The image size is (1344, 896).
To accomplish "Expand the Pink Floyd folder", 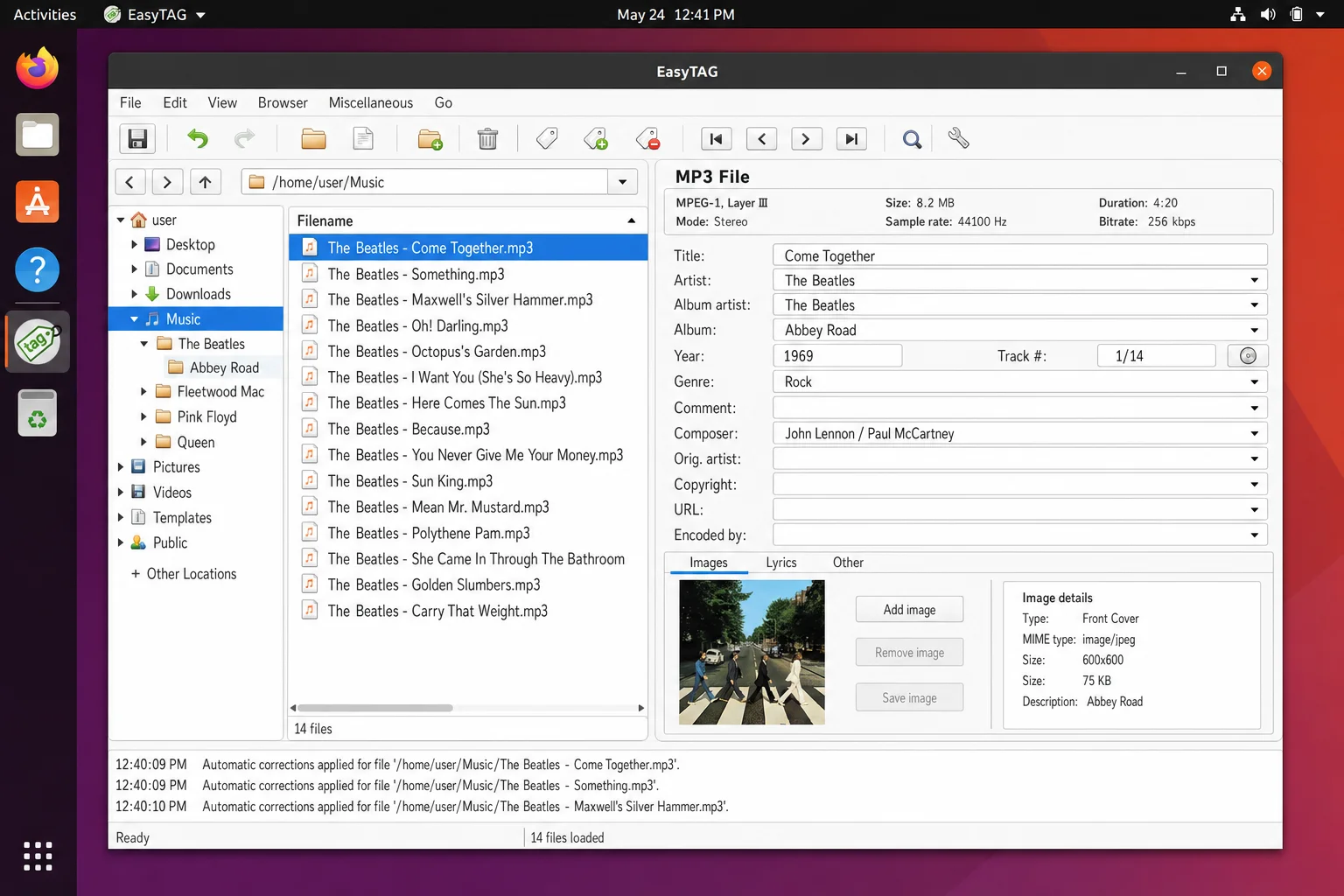I will pos(143,417).
